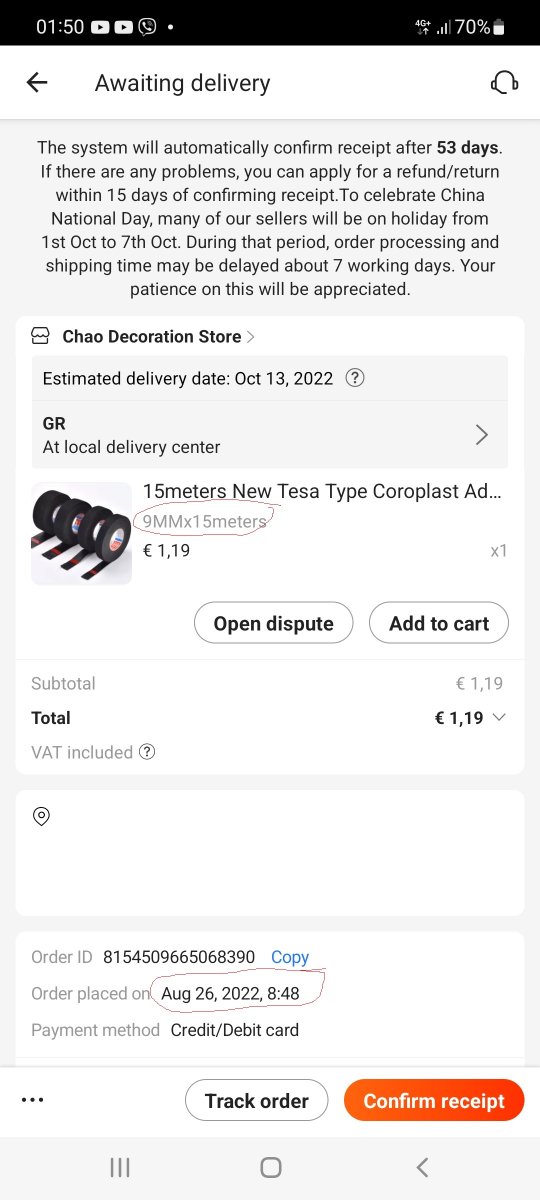Copy the order ID
The width and height of the screenshot is (540, 1200).
click(x=290, y=957)
